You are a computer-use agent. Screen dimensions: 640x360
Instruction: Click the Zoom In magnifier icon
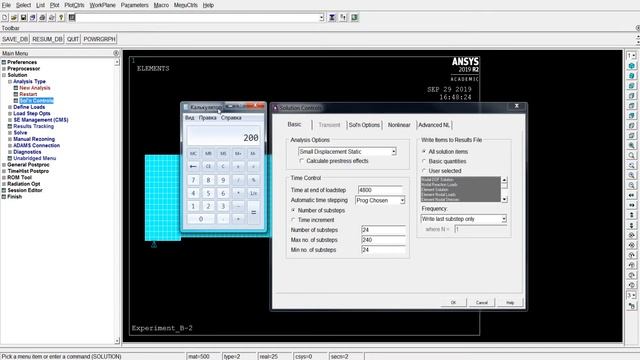pos(631,175)
